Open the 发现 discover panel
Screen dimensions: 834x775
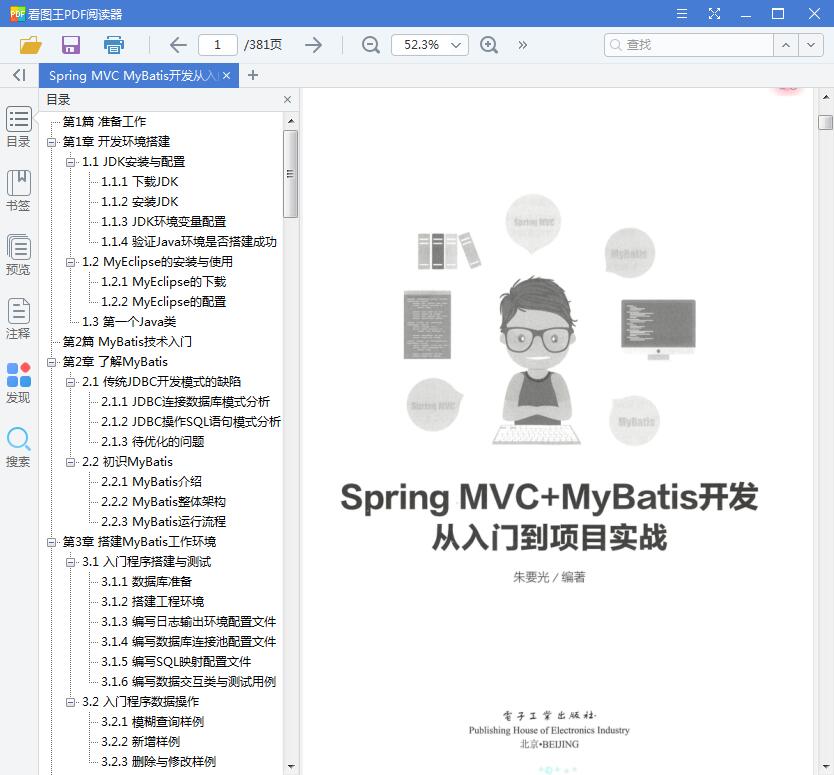pyautogui.click(x=19, y=383)
